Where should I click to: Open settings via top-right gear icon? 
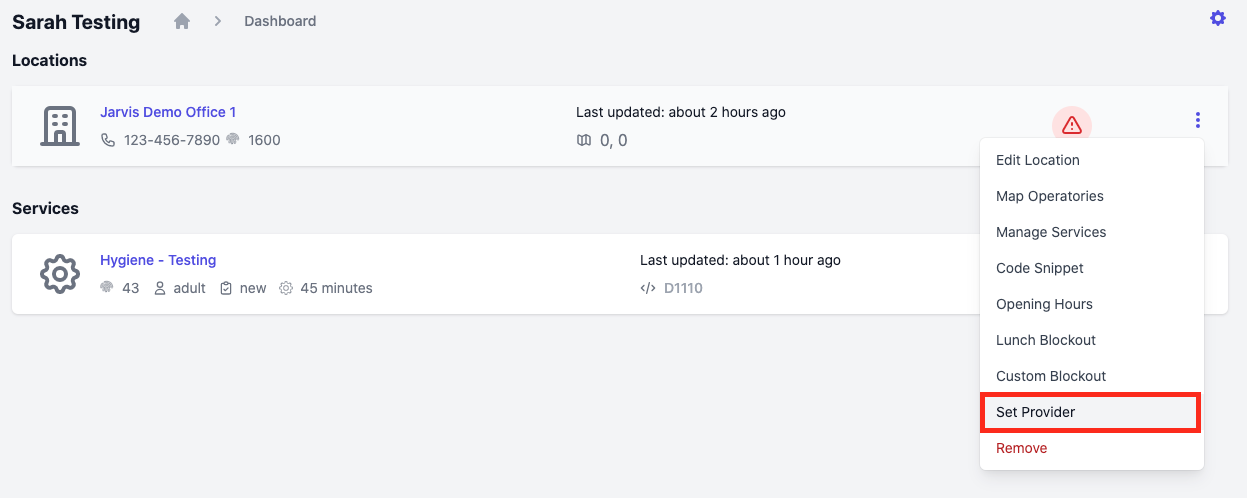click(1217, 18)
